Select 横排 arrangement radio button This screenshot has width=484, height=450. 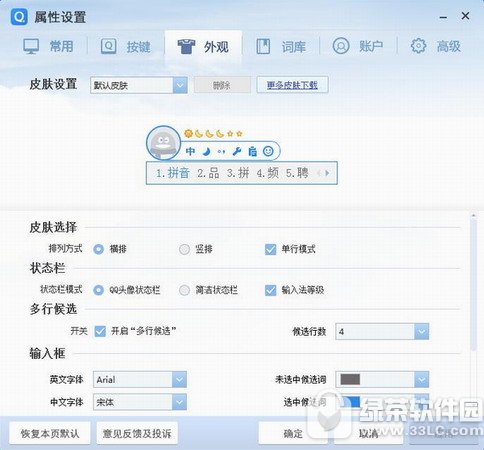(x=99, y=249)
